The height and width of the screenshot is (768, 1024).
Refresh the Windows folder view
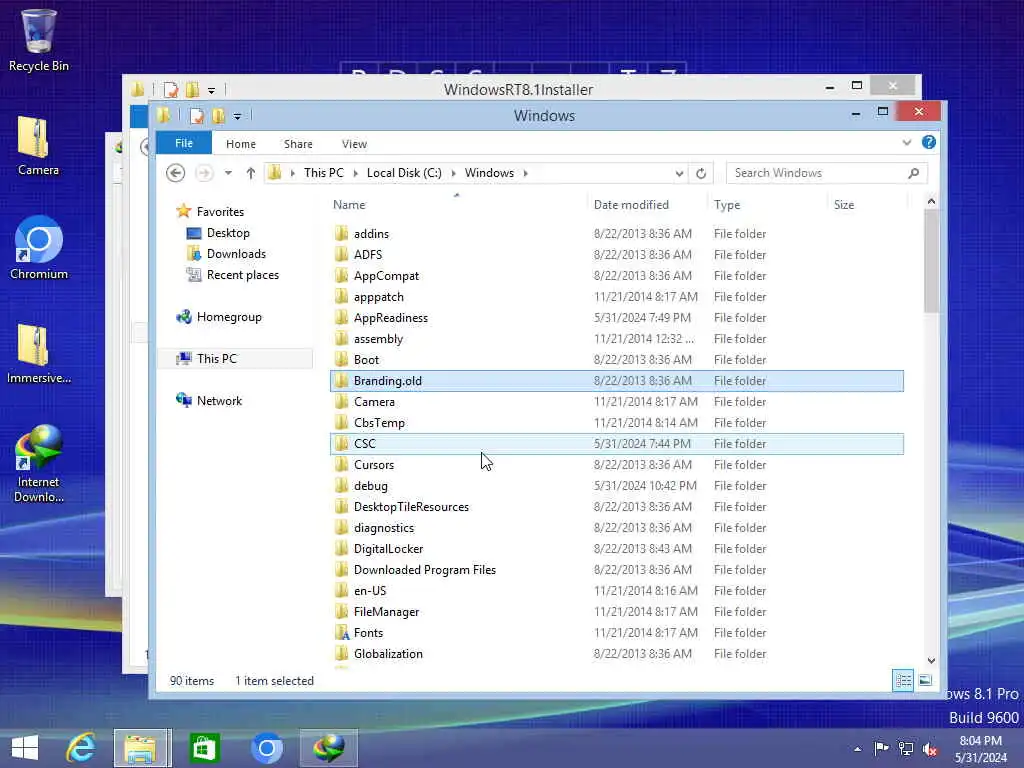pyautogui.click(x=701, y=173)
